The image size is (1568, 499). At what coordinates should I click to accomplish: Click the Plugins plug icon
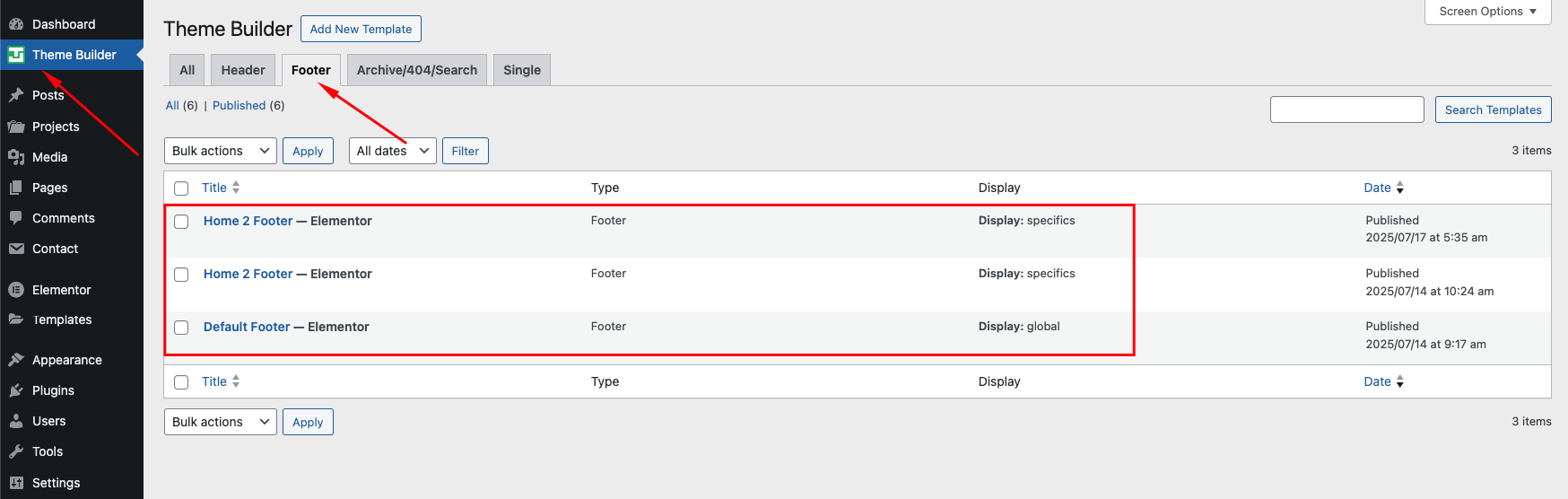point(16,390)
